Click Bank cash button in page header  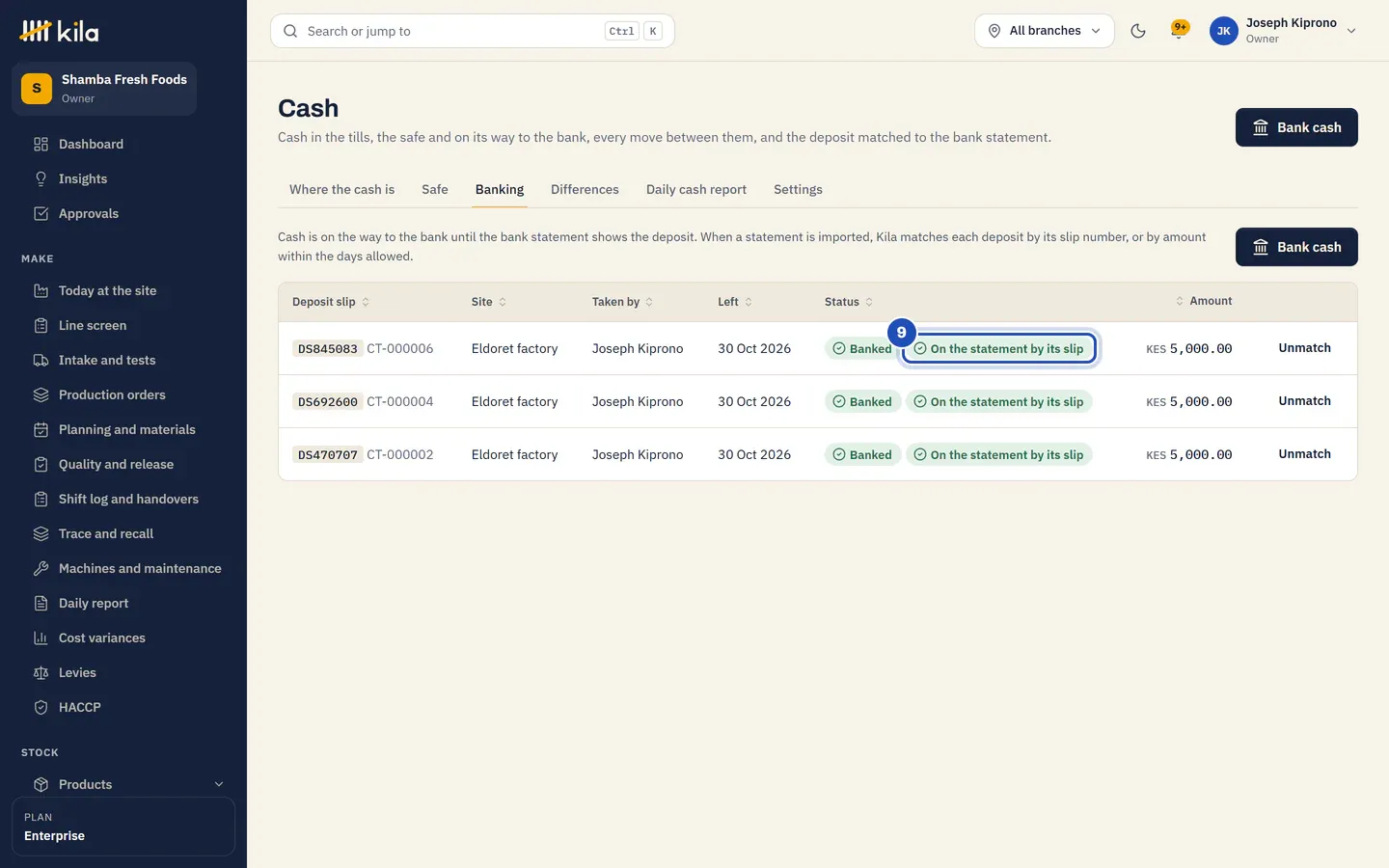pyautogui.click(x=1296, y=127)
